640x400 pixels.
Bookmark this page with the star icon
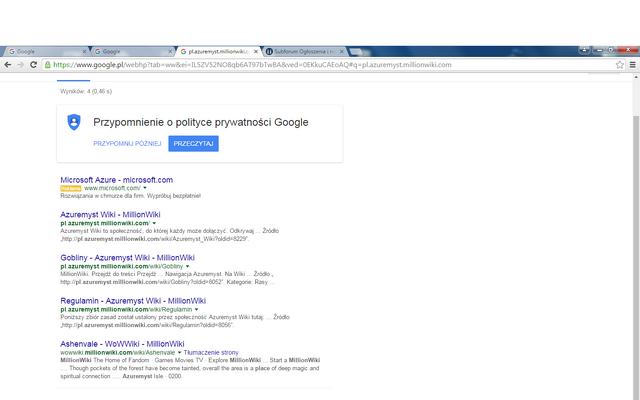[620, 64]
